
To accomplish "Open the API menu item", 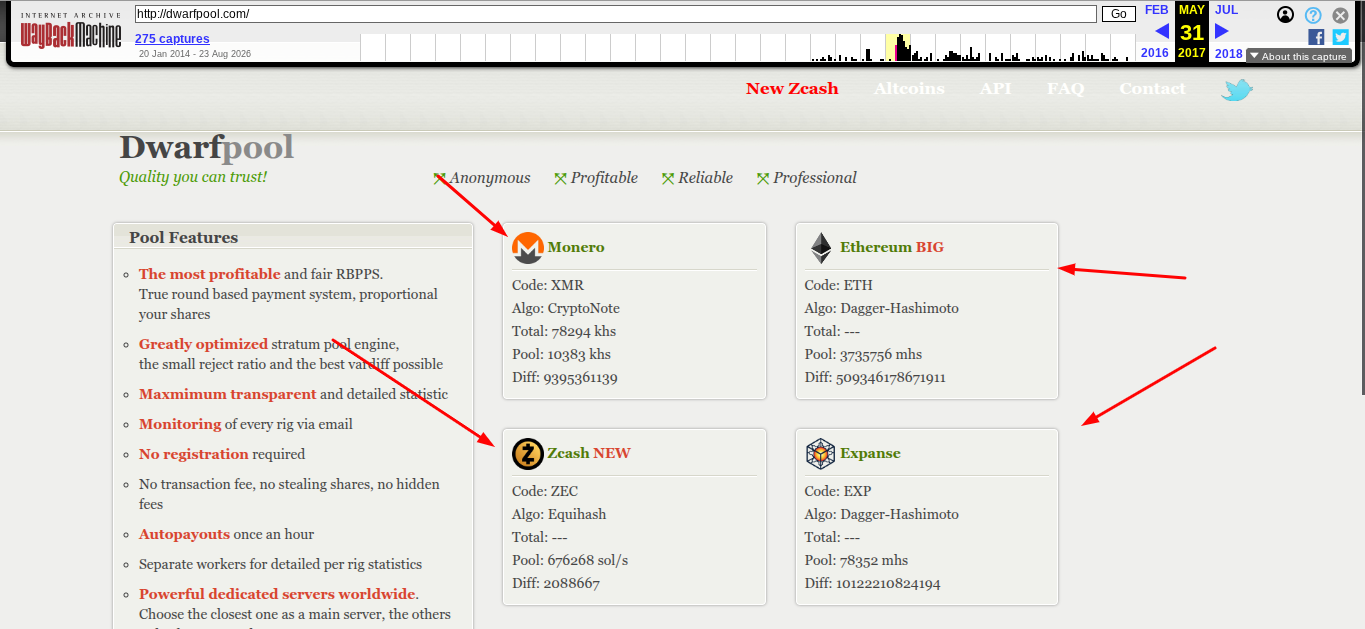I will [996, 88].
